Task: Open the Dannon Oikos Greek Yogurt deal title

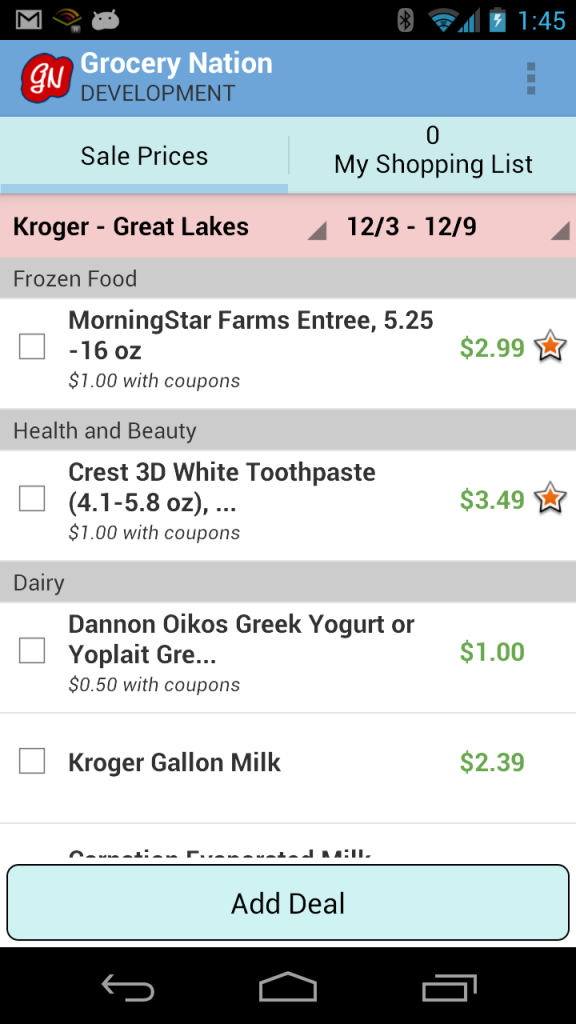Action: (x=241, y=639)
